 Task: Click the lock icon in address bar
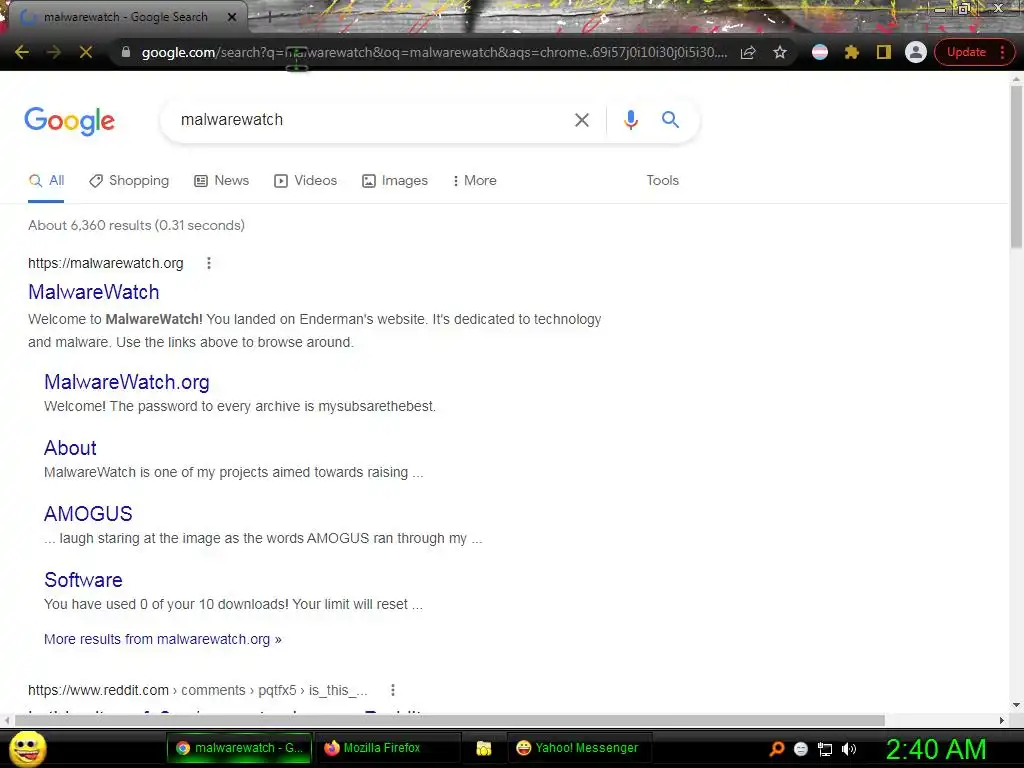tap(126, 52)
